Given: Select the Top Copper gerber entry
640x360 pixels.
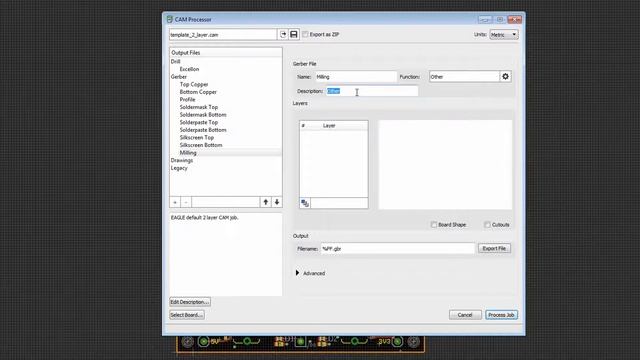Looking at the screenshot, I should pyautogui.click(x=194, y=84).
